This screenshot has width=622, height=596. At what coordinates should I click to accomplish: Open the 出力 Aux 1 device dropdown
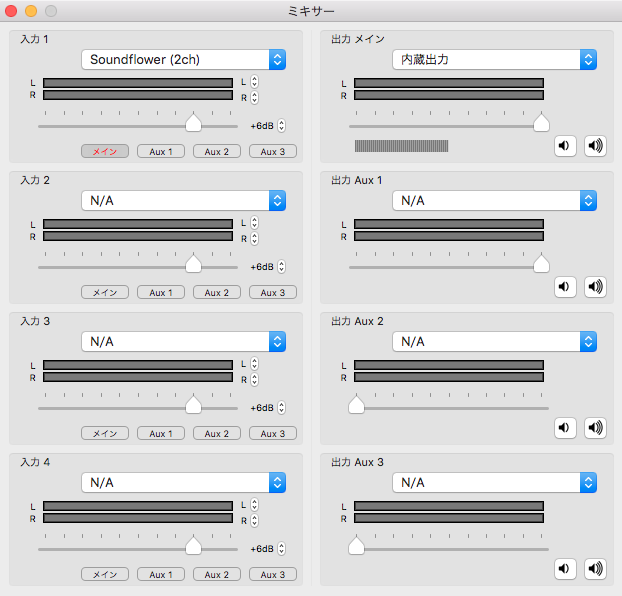coord(494,200)
